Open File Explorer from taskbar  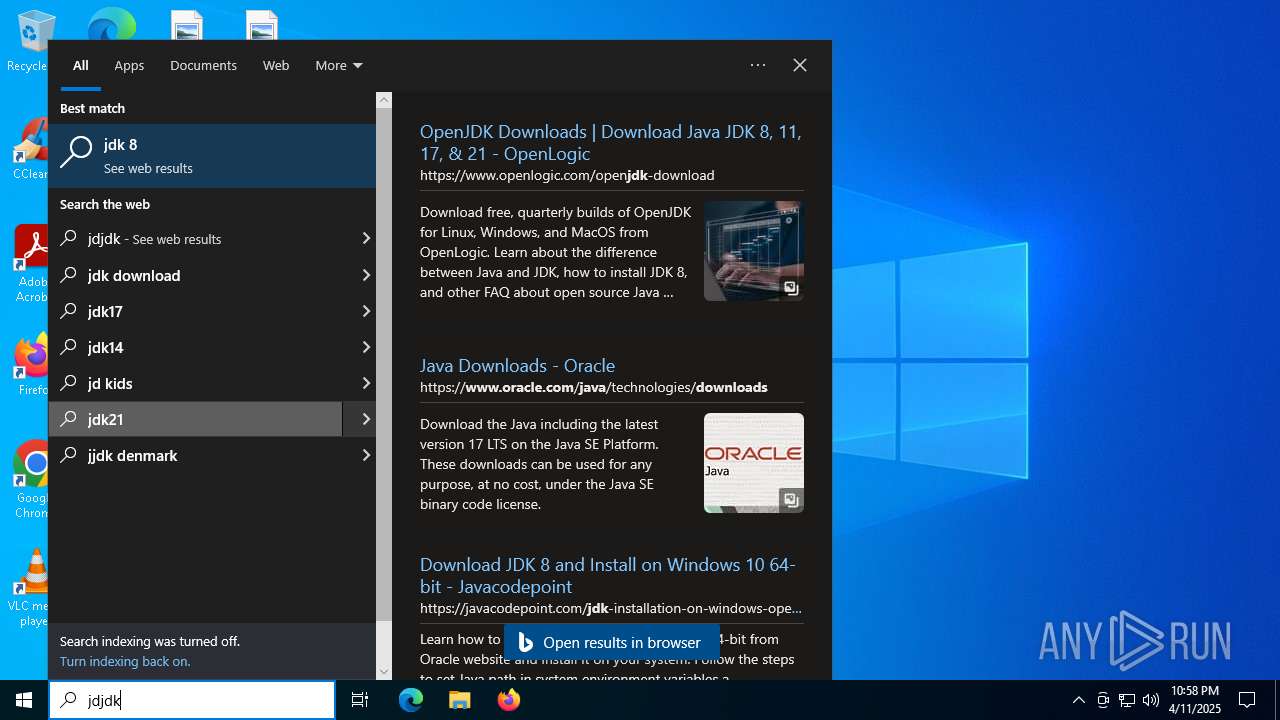coord(459,700)
